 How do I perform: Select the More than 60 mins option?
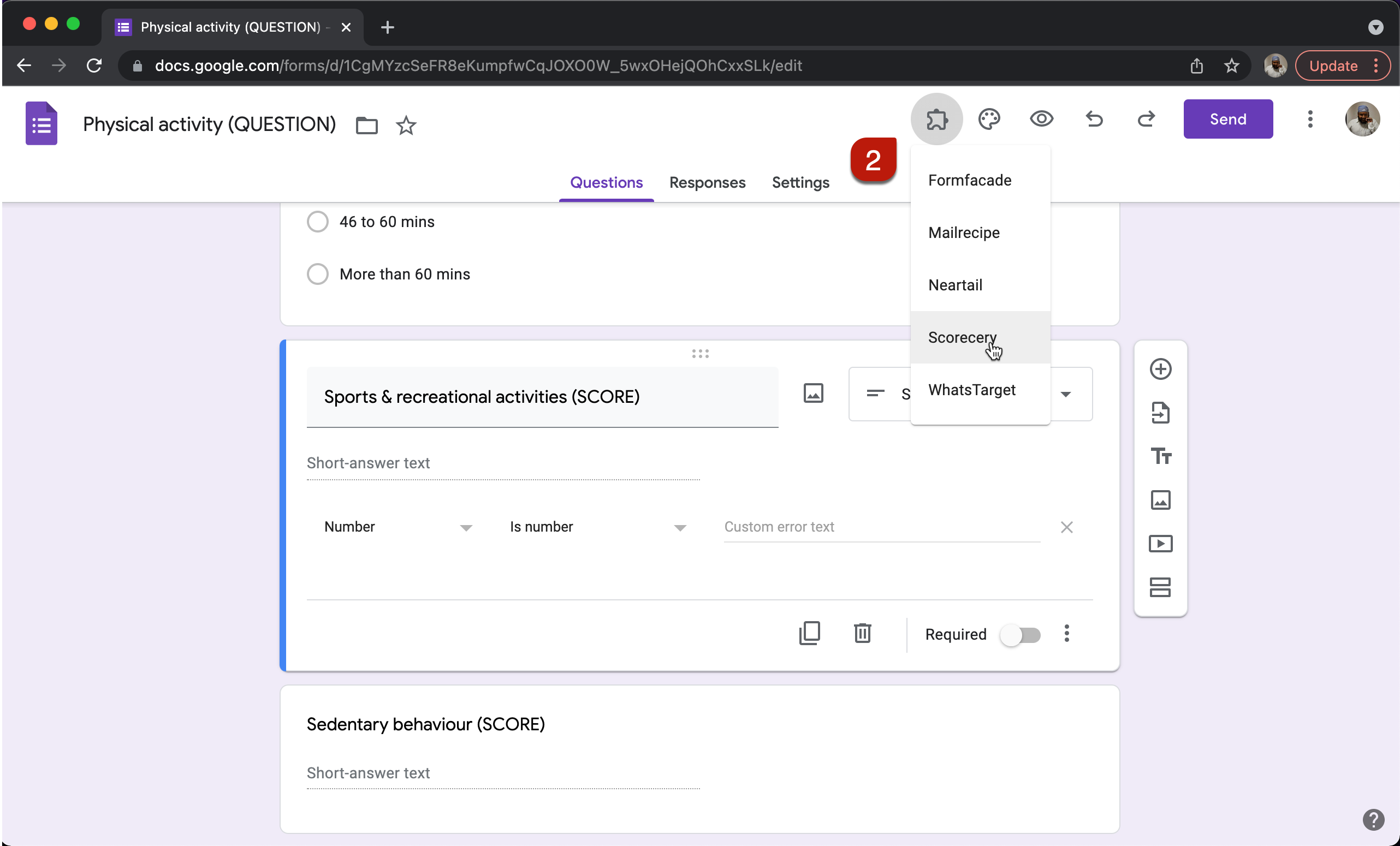point(318,274)
